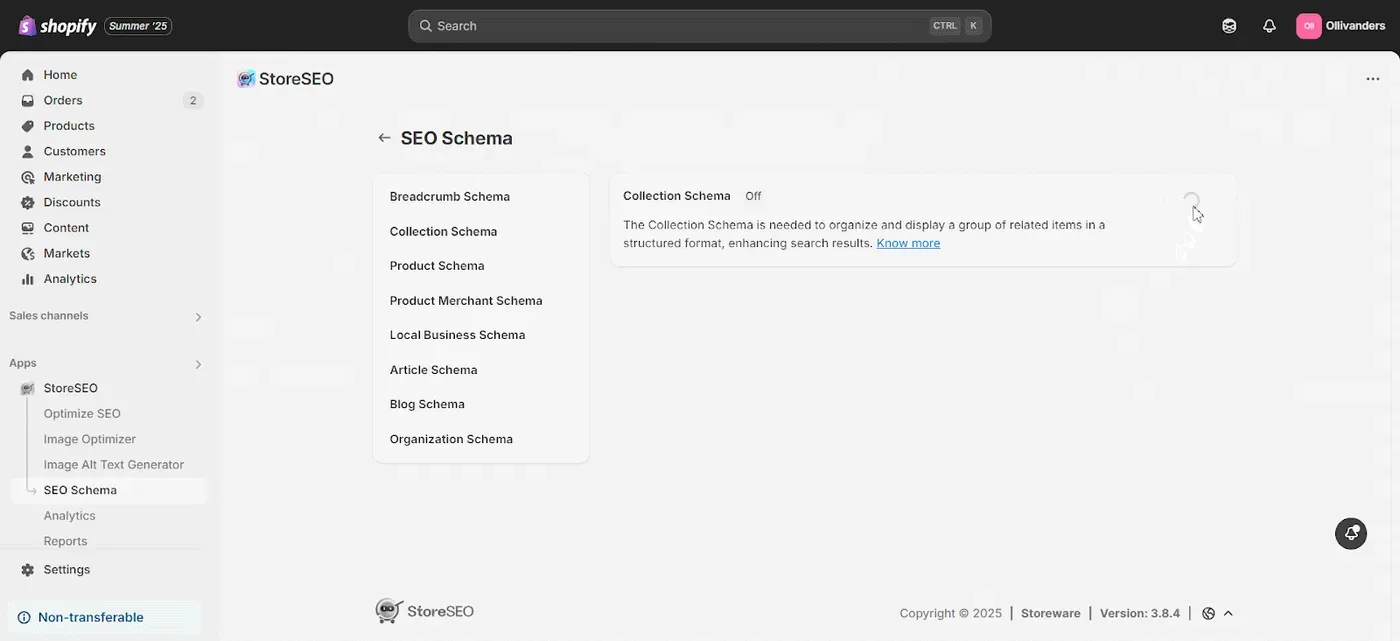Open Content in the sidebar
This screenshot has height=641, width=1400.
[x=66, y=228]
